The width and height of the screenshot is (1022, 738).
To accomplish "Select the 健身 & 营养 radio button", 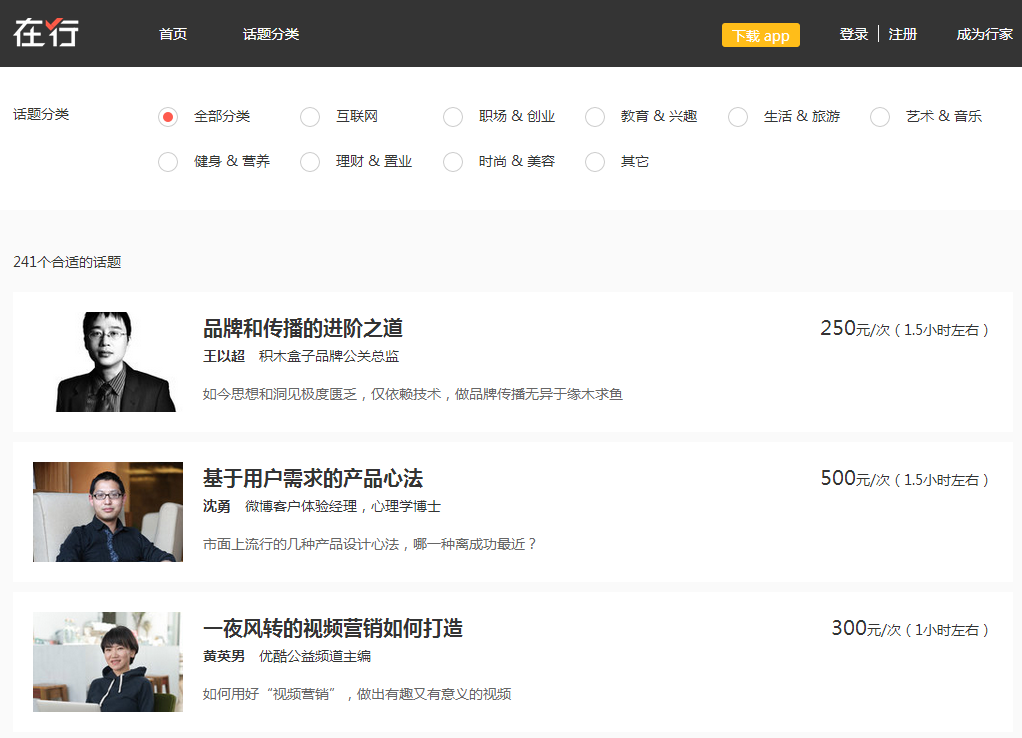I will click(x=168, y=162).
